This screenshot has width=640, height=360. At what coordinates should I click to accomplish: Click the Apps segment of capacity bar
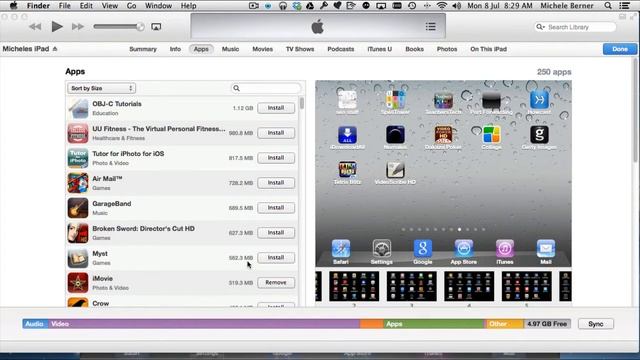[433, 324]
